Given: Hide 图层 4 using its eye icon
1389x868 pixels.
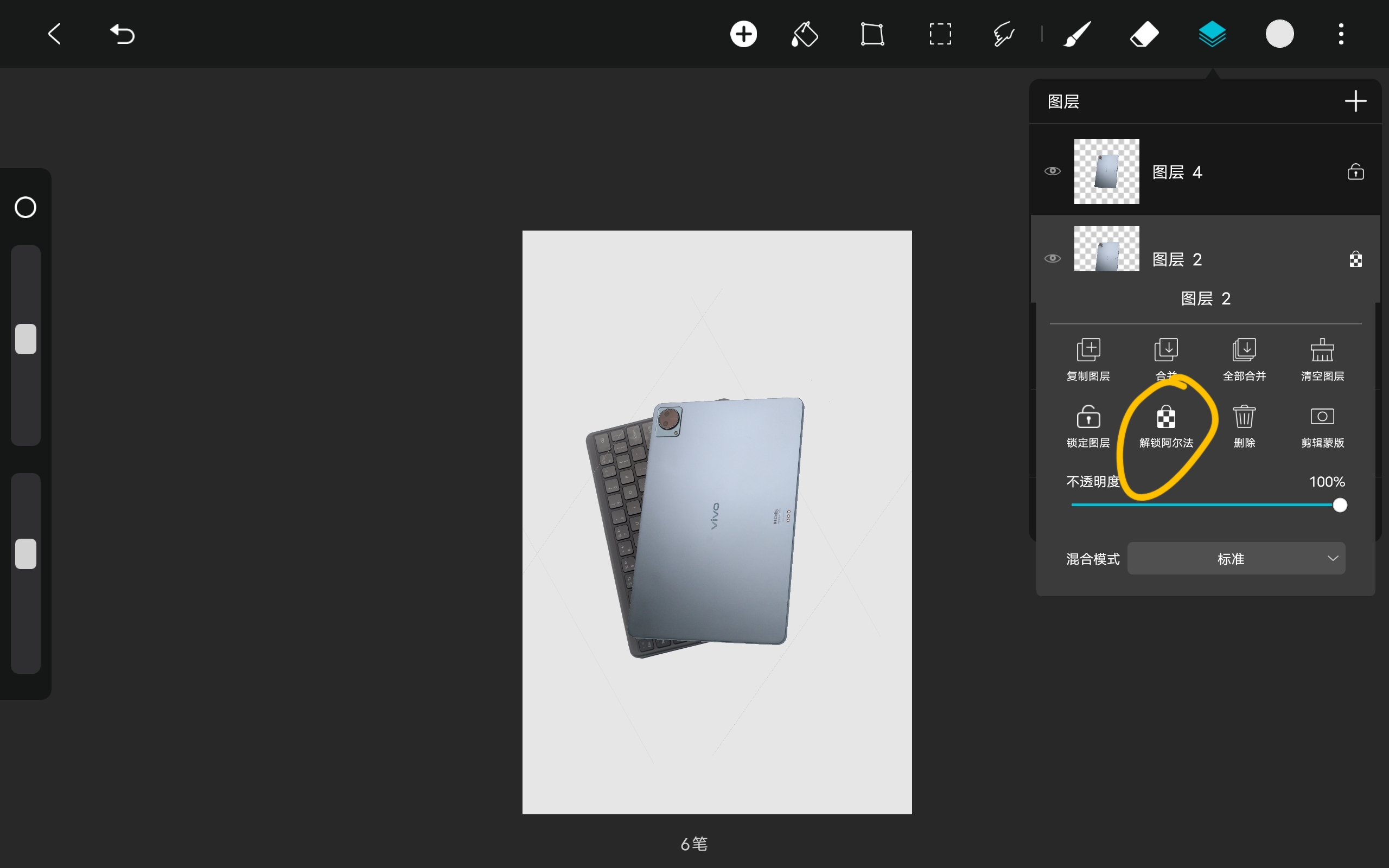Looking at the screenshot, I should pos(1052,171).
